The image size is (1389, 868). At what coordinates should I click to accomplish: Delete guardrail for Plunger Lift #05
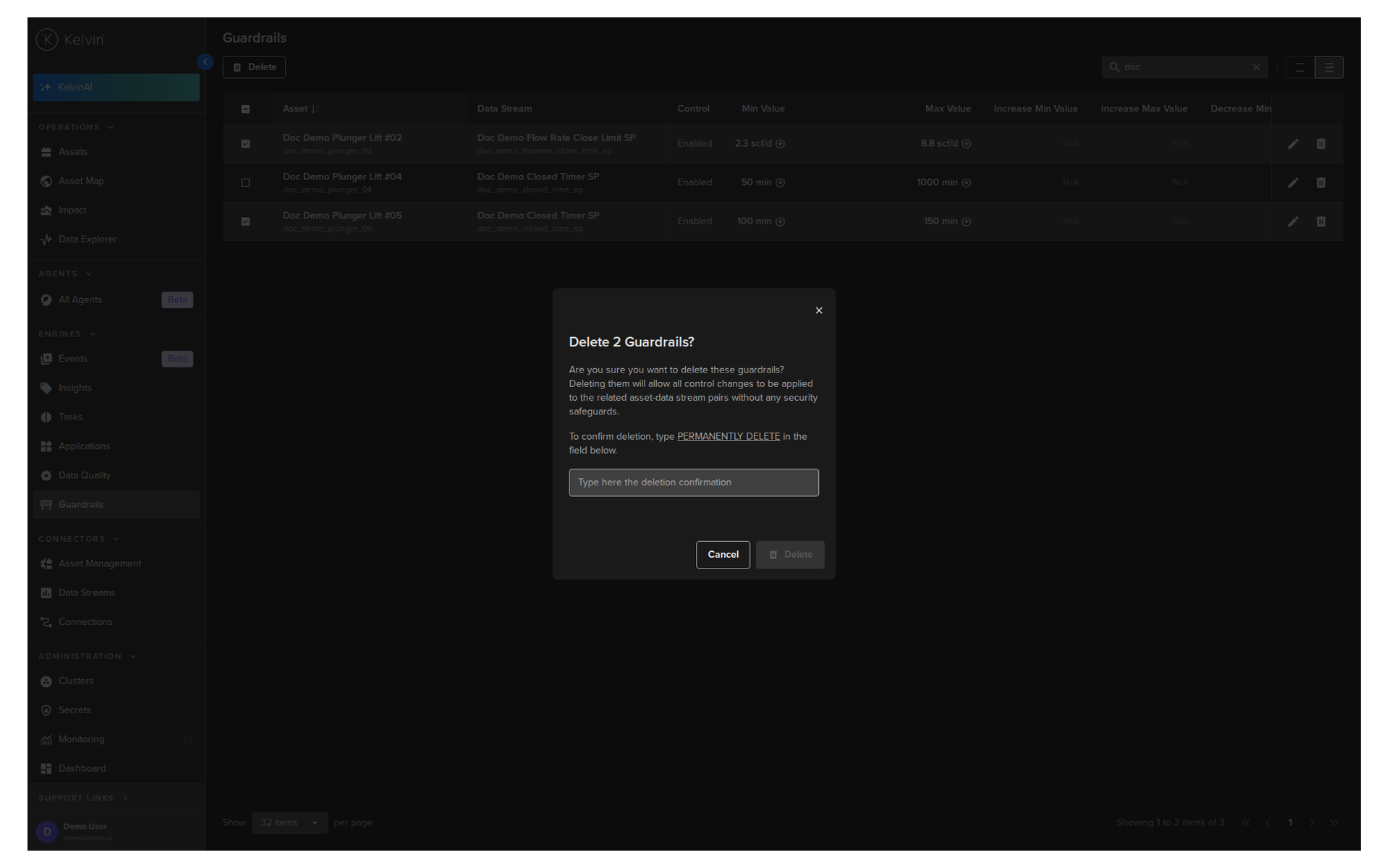[x=1321, y=222]
